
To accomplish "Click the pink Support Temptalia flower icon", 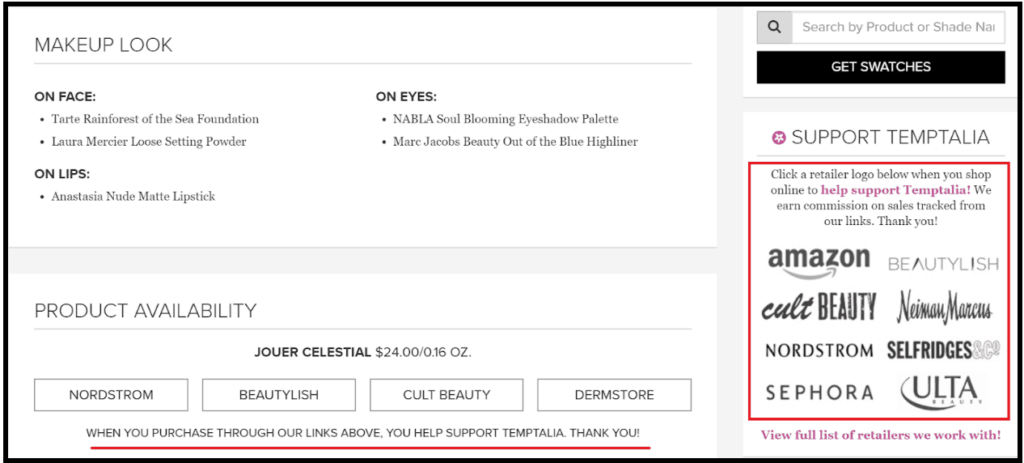I will pyautogui.click(x=778, y=138).
